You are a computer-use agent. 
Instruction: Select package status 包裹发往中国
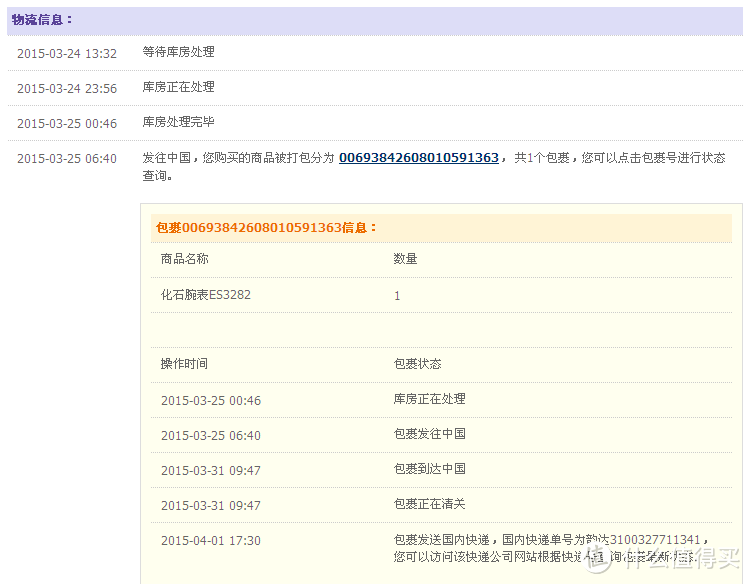coord(429,433)
